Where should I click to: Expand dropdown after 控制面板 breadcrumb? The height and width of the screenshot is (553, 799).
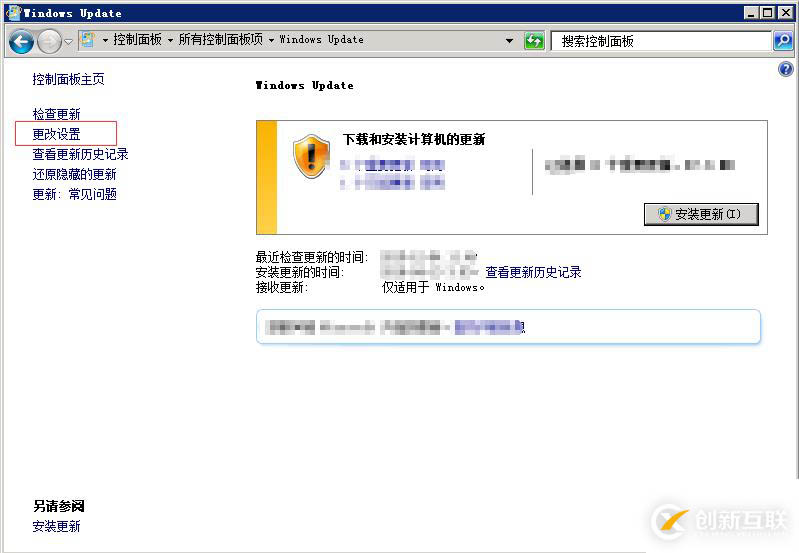170,40
